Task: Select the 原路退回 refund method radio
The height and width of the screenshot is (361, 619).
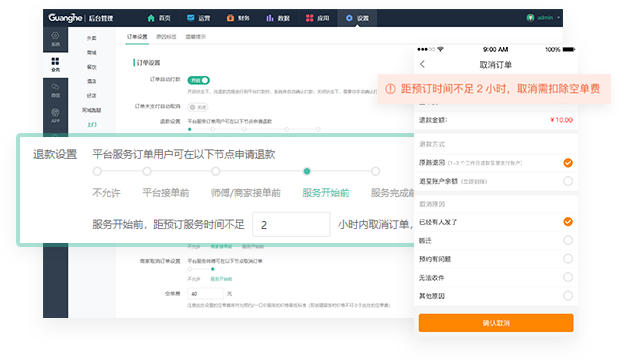Action: (x=568, y=163)
